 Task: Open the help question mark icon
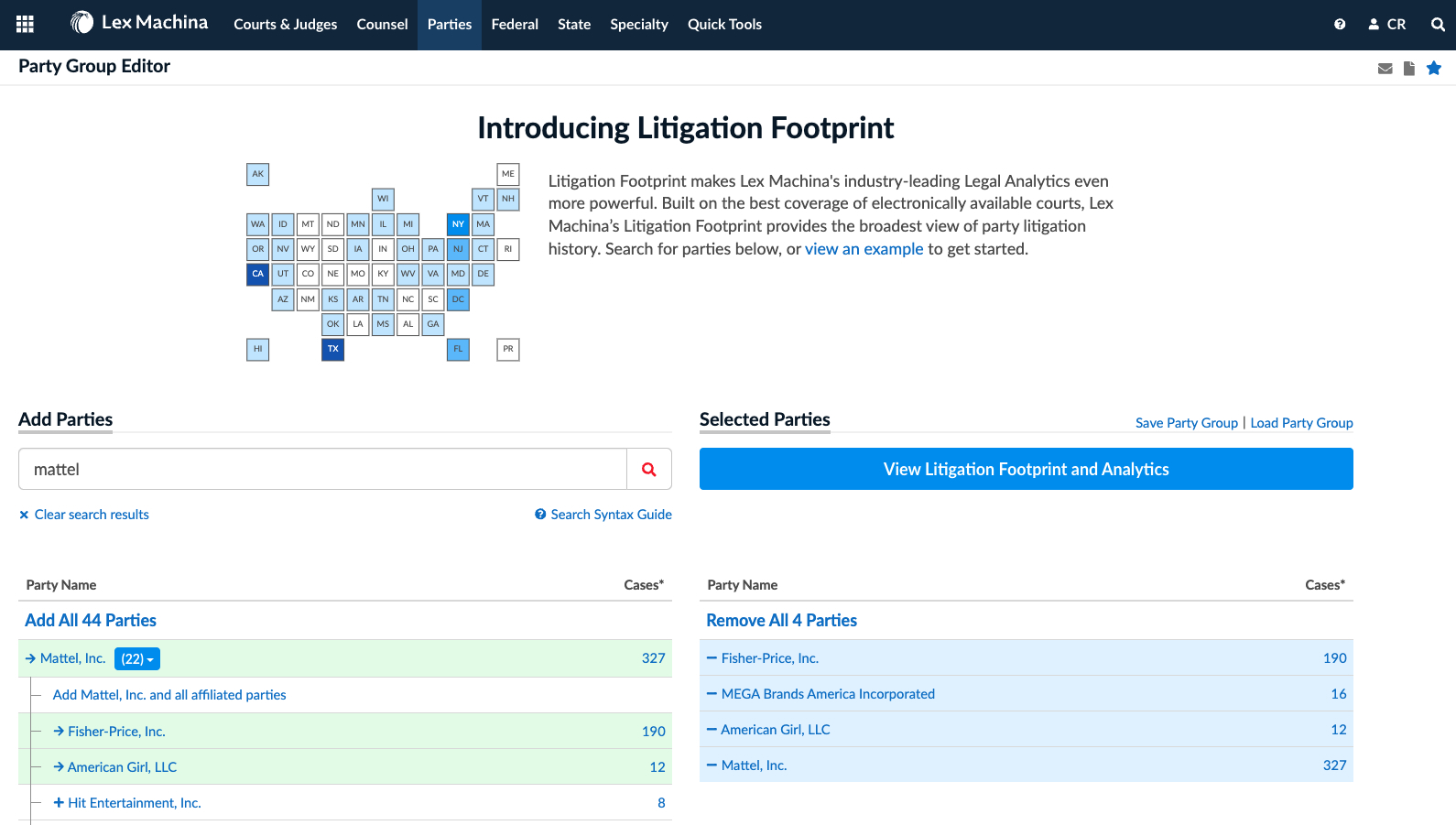click(1340, 25)
